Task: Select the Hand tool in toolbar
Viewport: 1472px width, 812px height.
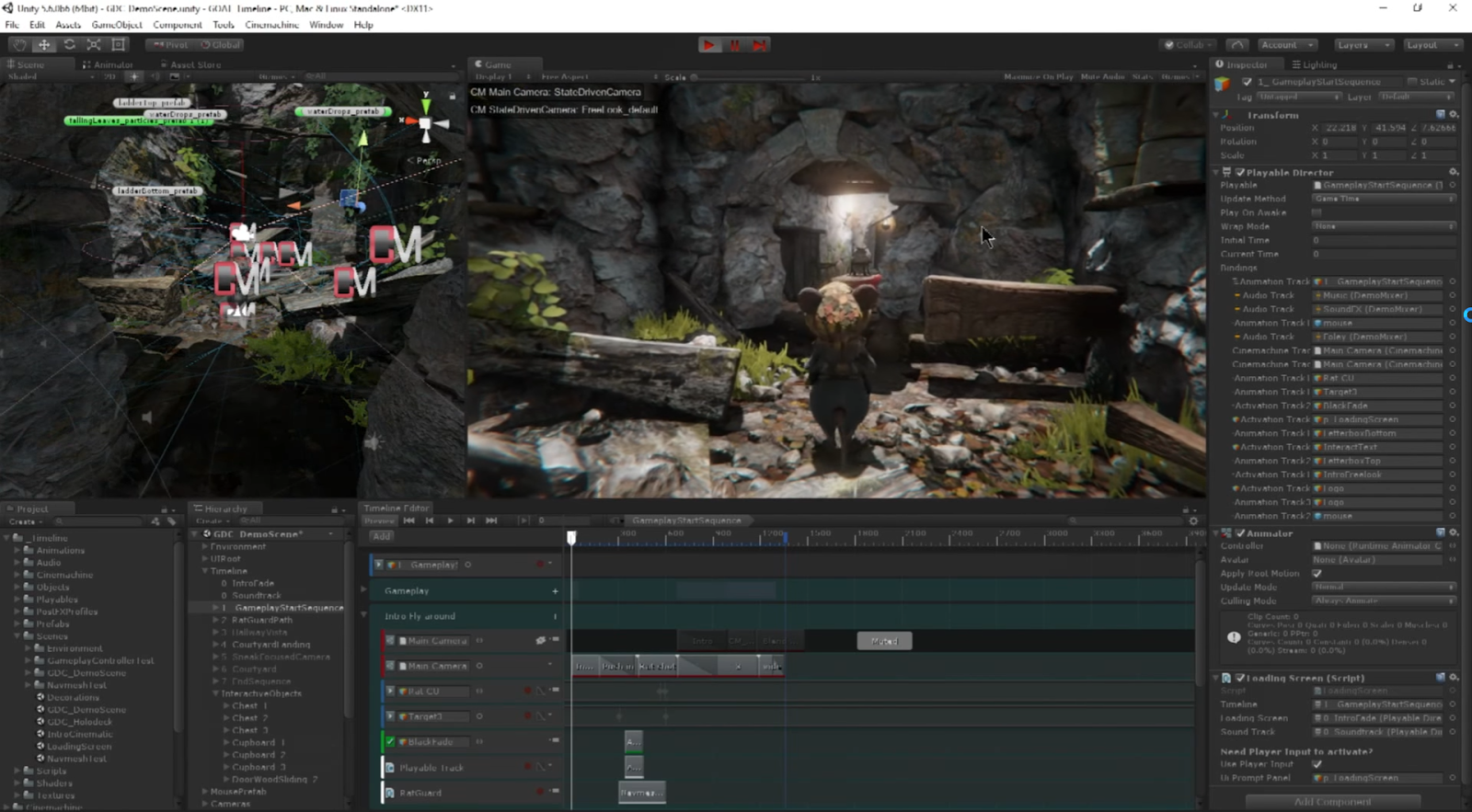Action: [x=19, y=44]
